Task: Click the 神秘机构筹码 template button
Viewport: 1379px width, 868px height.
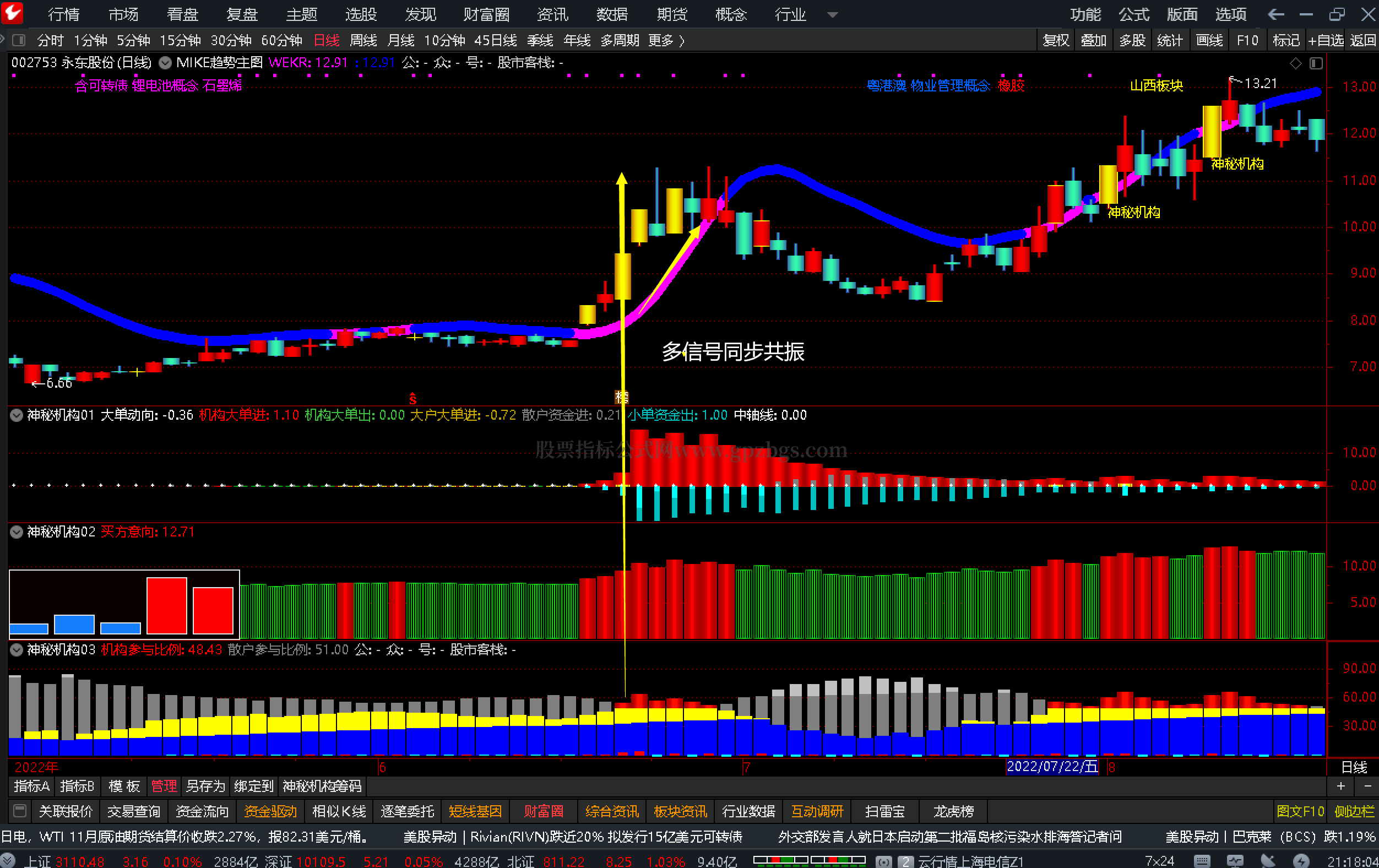Action: tap(322, 786)
